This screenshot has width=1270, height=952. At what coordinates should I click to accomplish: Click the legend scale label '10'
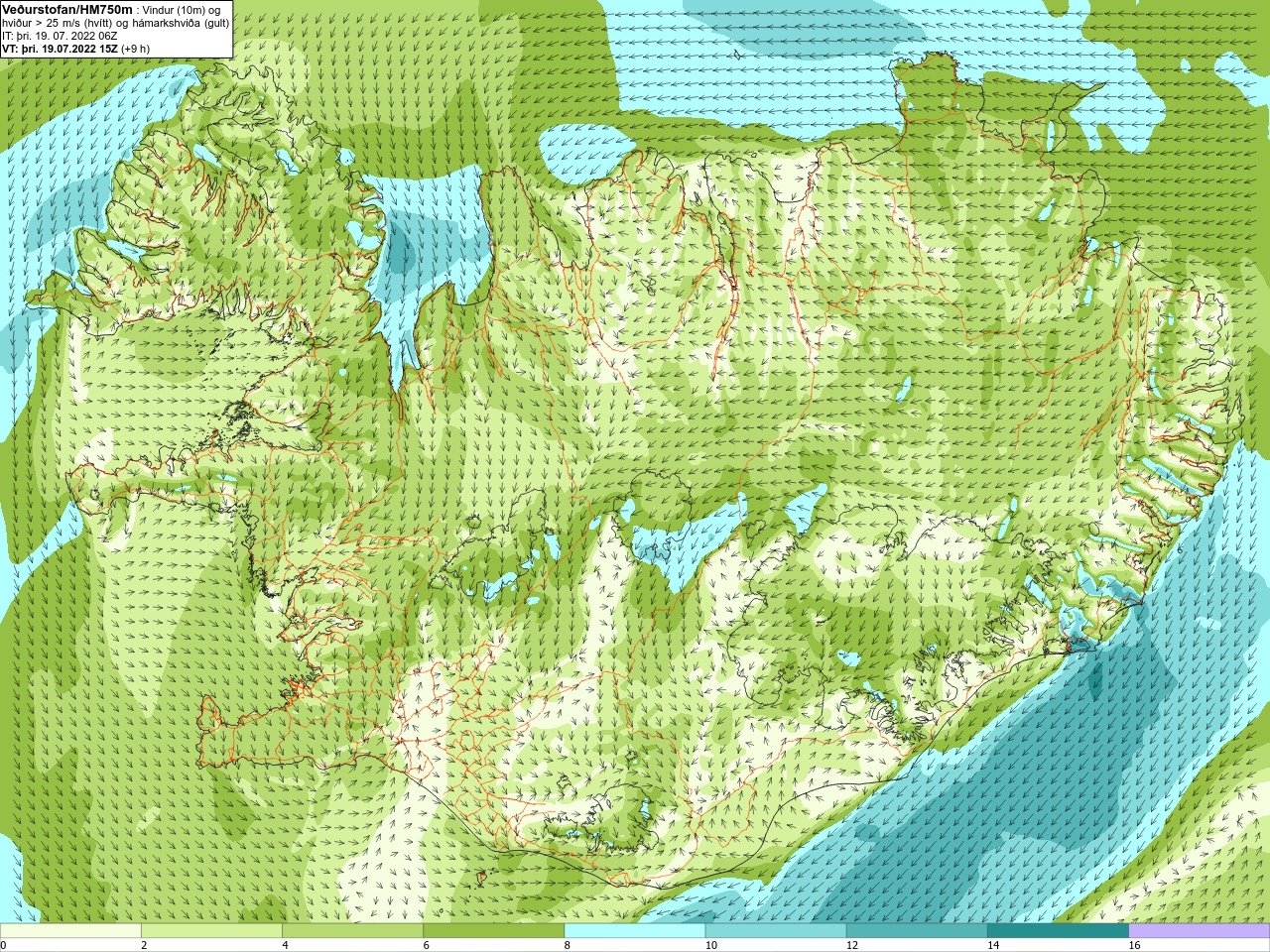pos(710,945)
